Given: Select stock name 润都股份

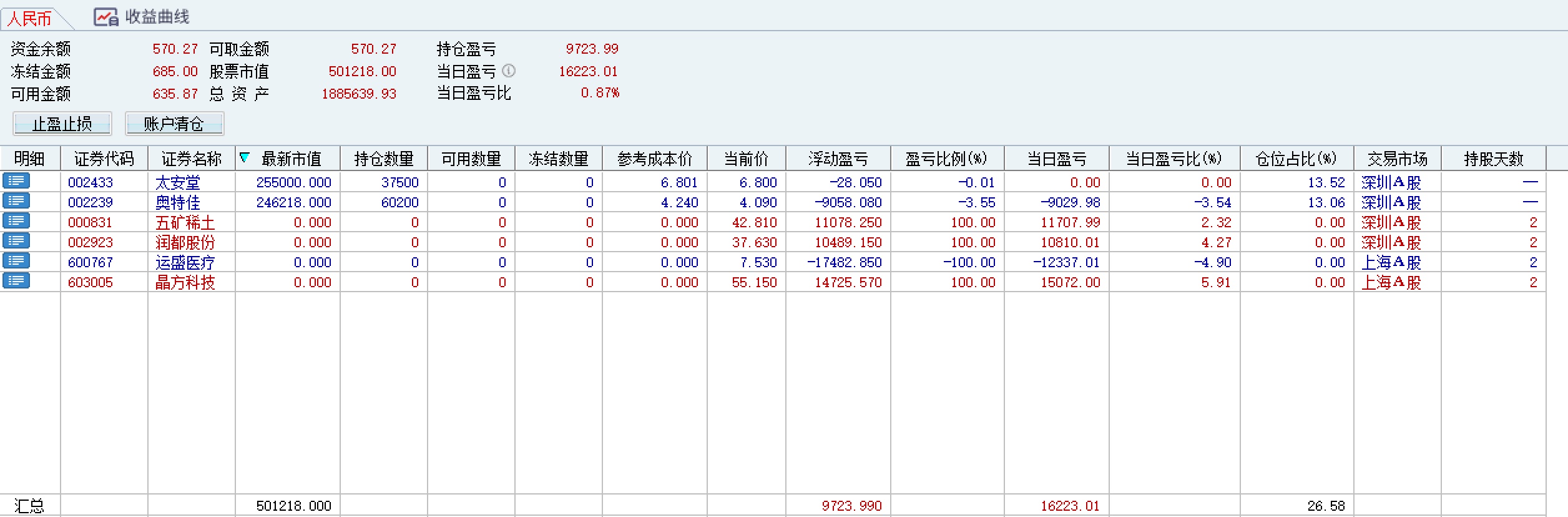Looking at the screenshot, I should coord(185,242).
